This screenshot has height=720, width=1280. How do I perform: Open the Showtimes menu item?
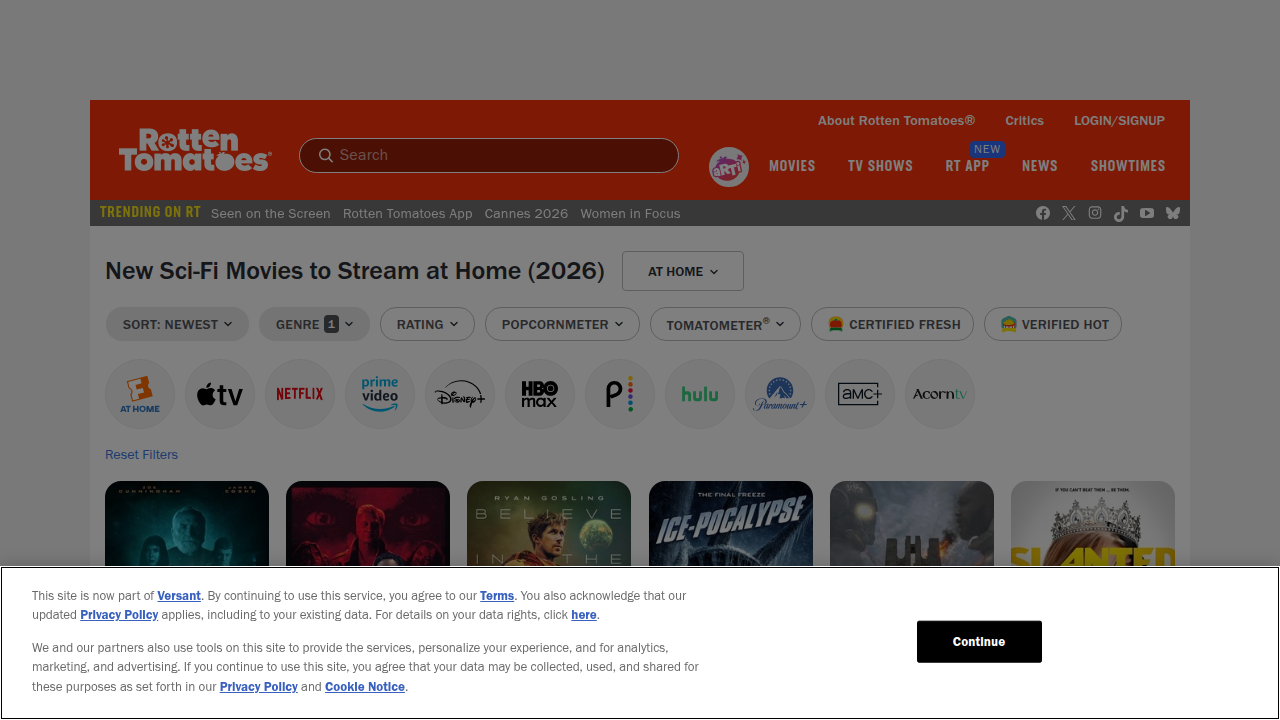(1128, 166)
